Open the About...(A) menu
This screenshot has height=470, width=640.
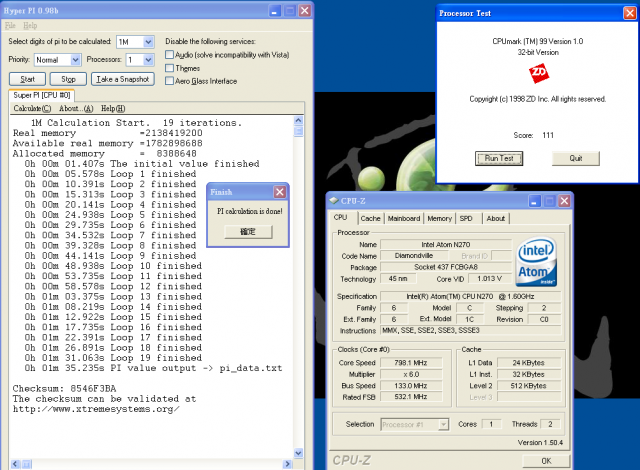76,108
